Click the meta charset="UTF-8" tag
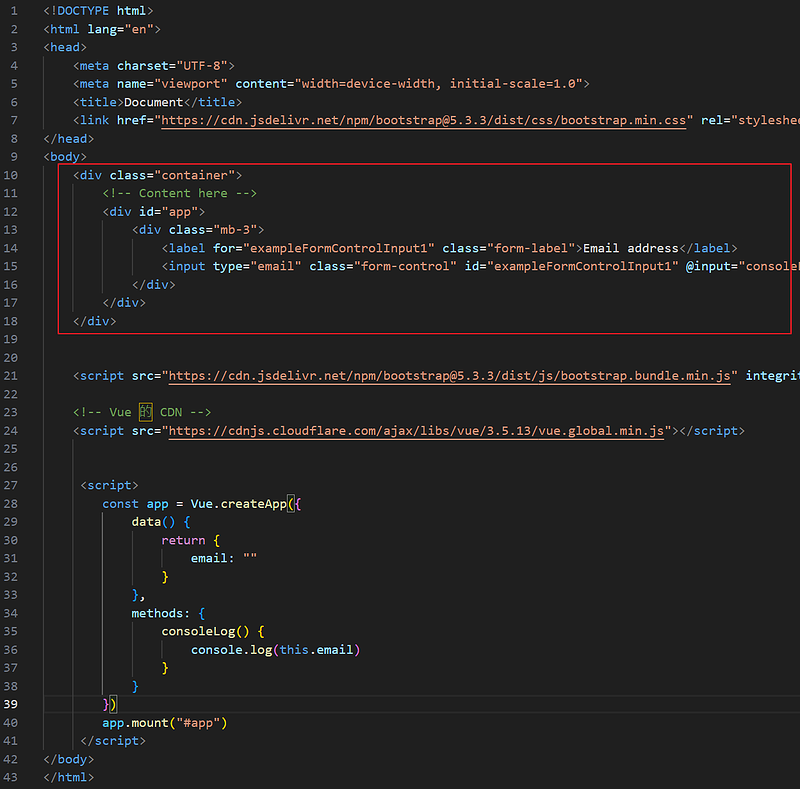Viewport: 800px width, 789px height. 153,65
